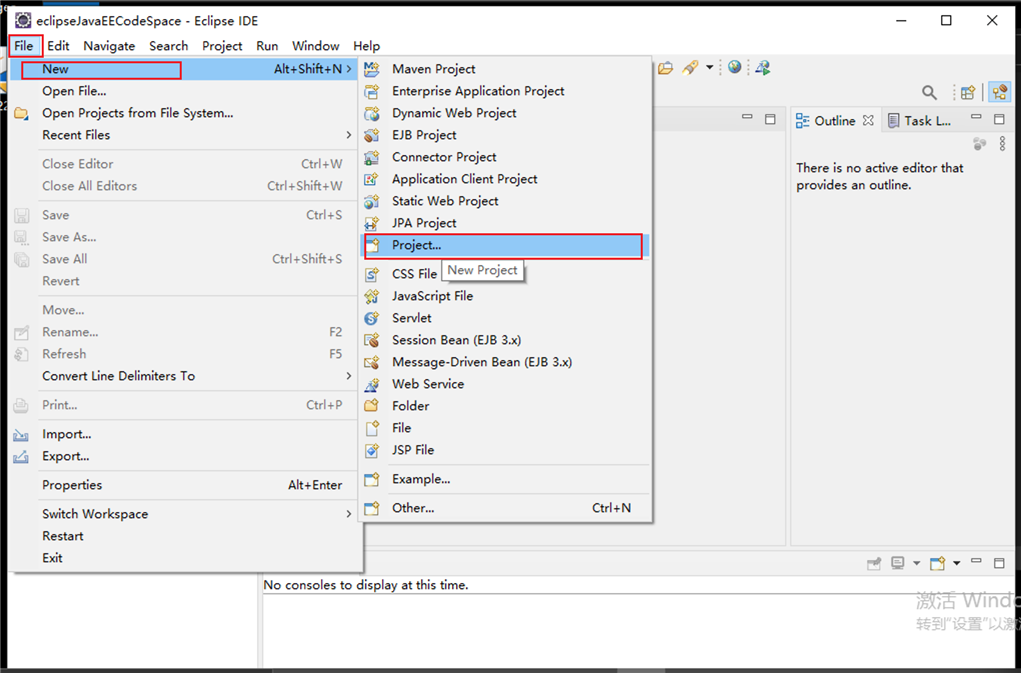The height and width of the screenshot is (673, 1021).
Task: Select Connector Project menu entry
Action: 505,157
